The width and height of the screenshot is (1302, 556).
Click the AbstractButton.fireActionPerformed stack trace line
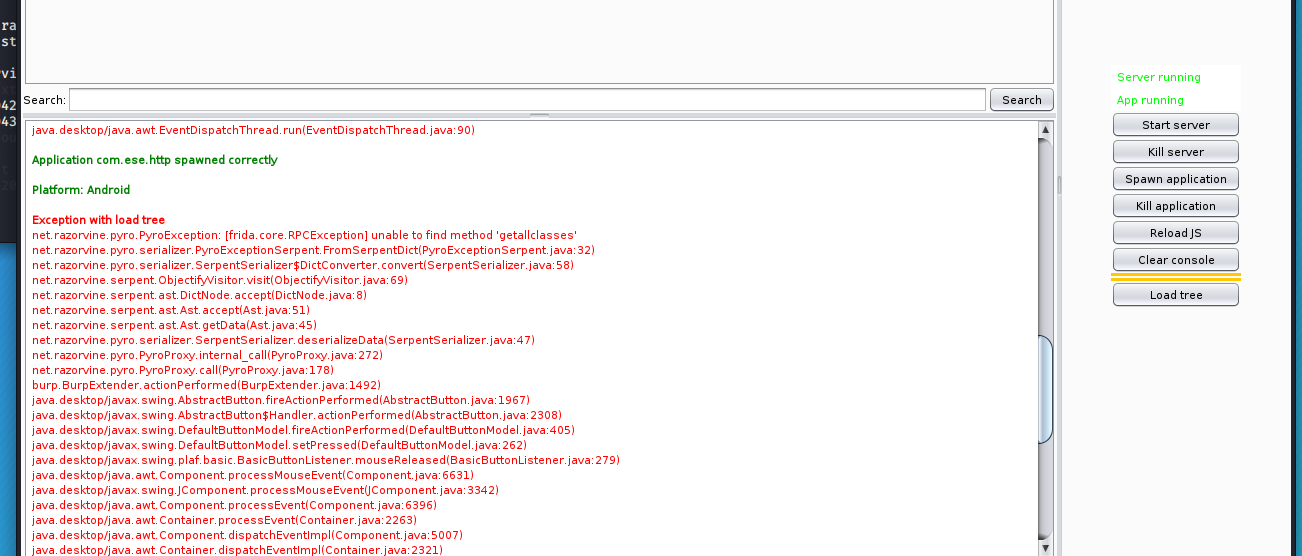(281, 400)
